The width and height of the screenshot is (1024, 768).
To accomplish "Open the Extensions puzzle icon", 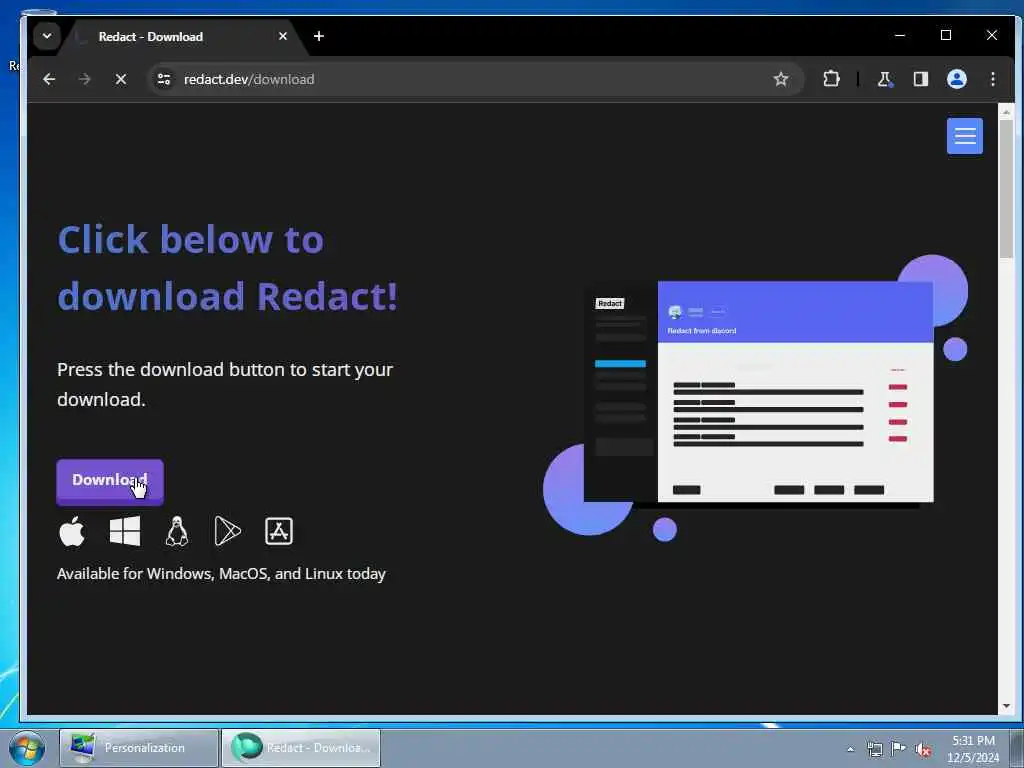I will pos(831,79).
